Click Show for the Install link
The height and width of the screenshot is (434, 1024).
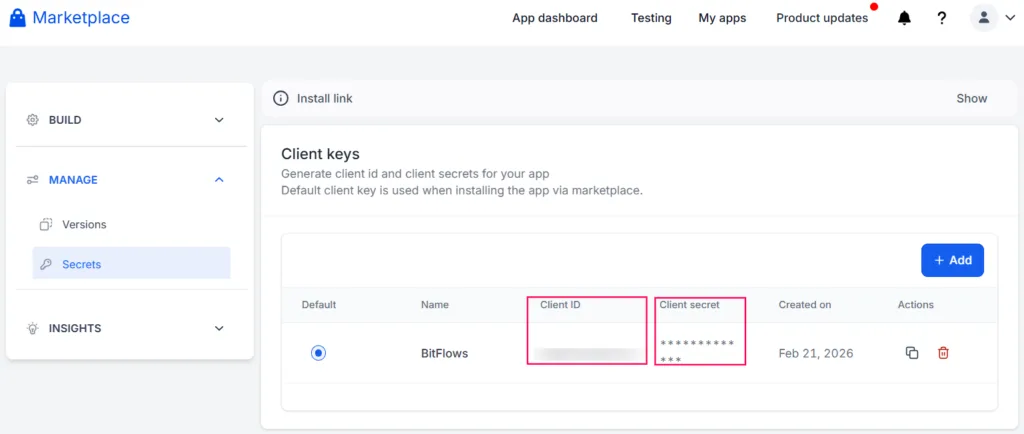pyautogui.click(x=972, y=99)
